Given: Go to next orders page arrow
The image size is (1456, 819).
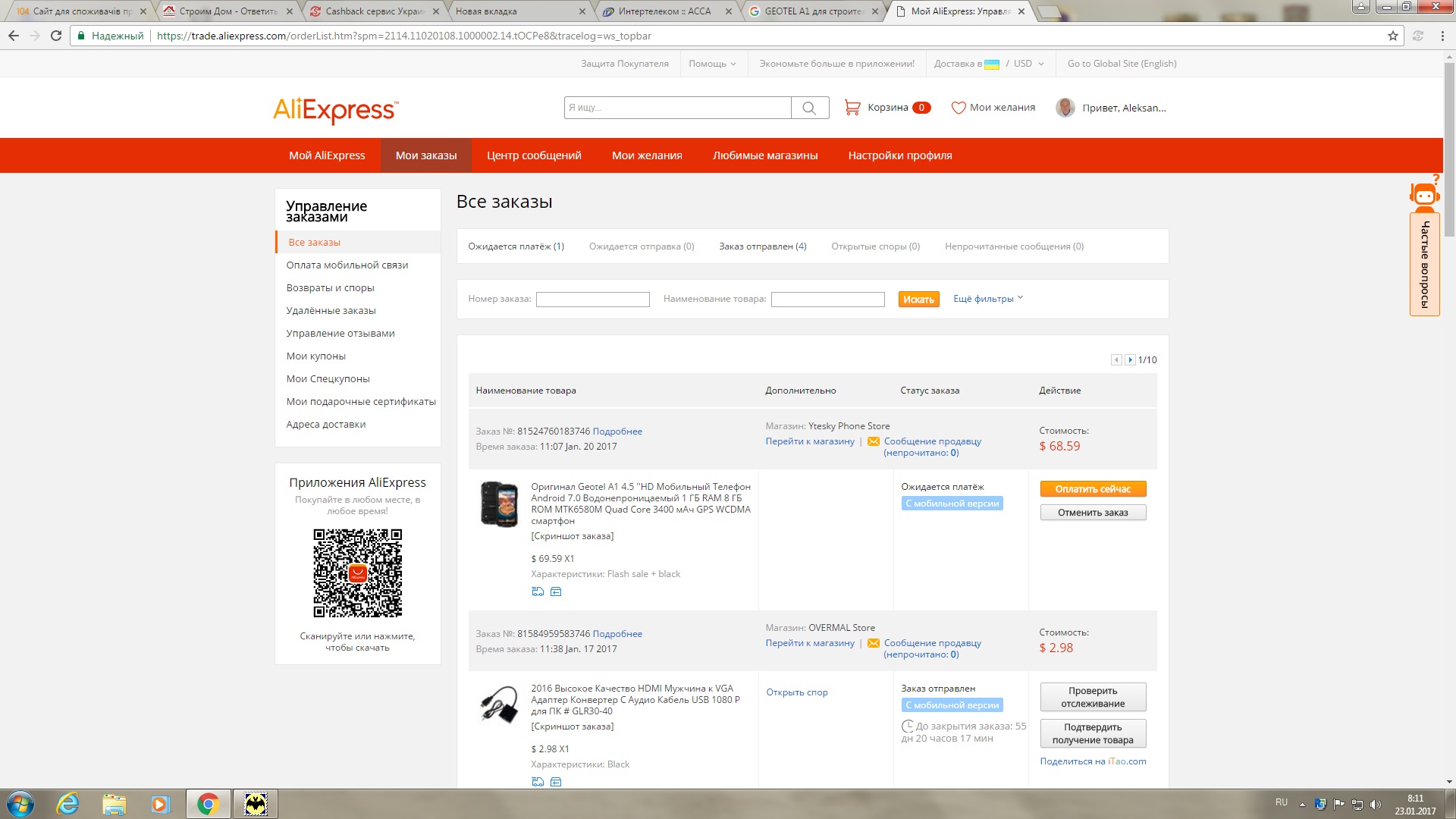Looking at the screenshot, I should pyautogui.click(x=1130, y=359).
